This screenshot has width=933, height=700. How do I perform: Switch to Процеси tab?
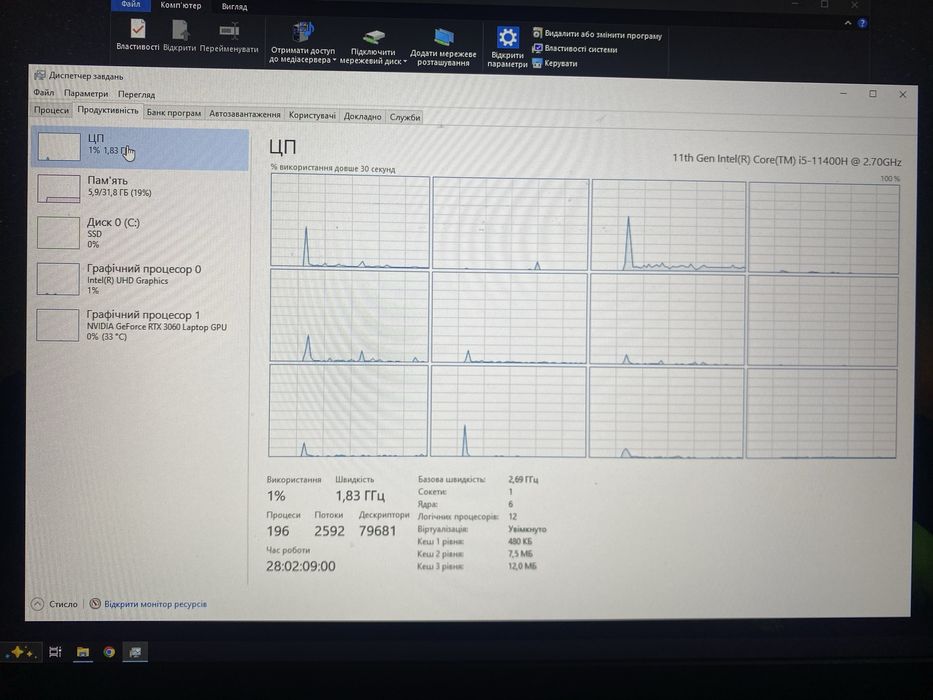tap(51, 110)
